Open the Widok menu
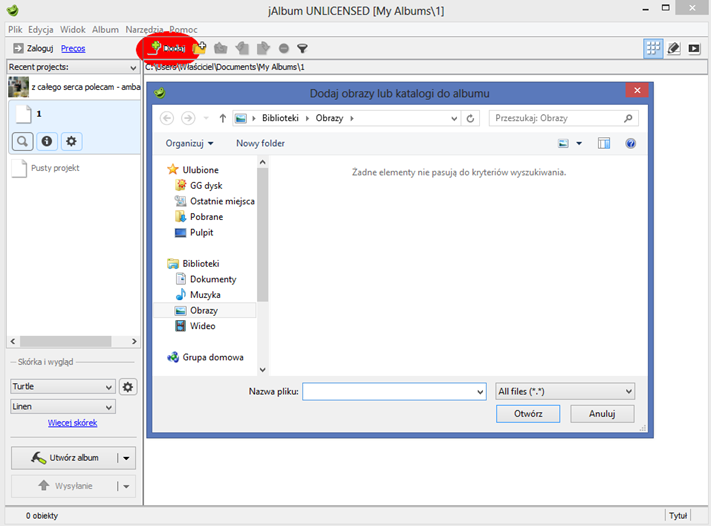The image size is (711, 526). click(73, 29)
